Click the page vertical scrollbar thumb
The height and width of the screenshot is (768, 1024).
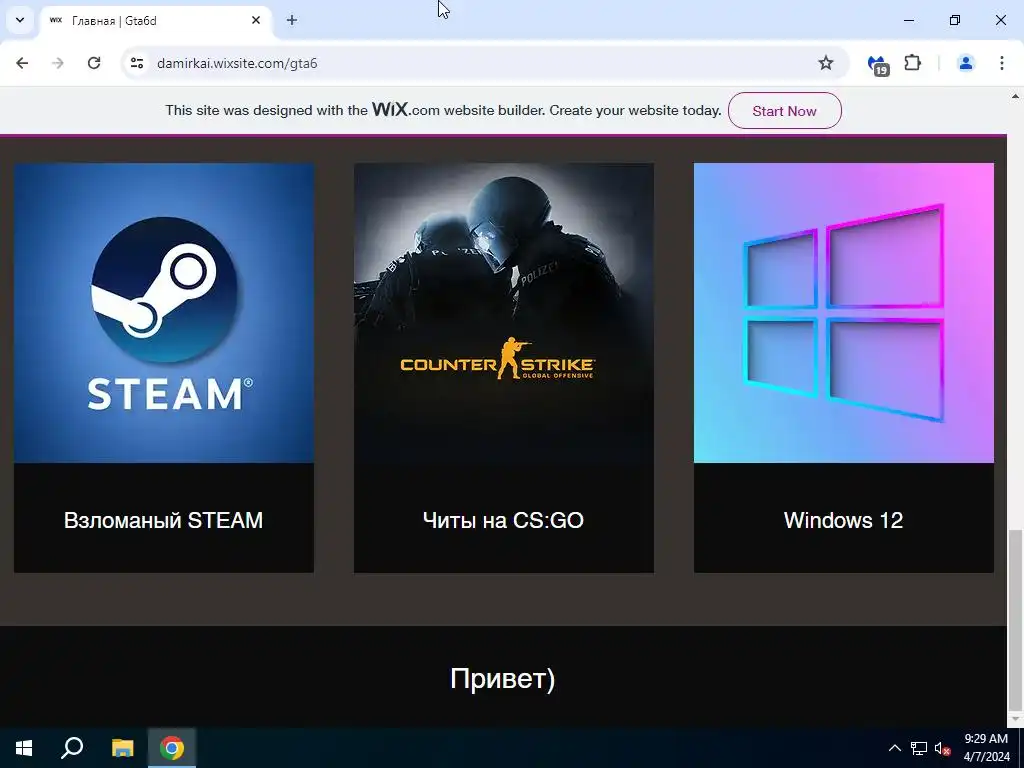click(x=1015, y=619)
